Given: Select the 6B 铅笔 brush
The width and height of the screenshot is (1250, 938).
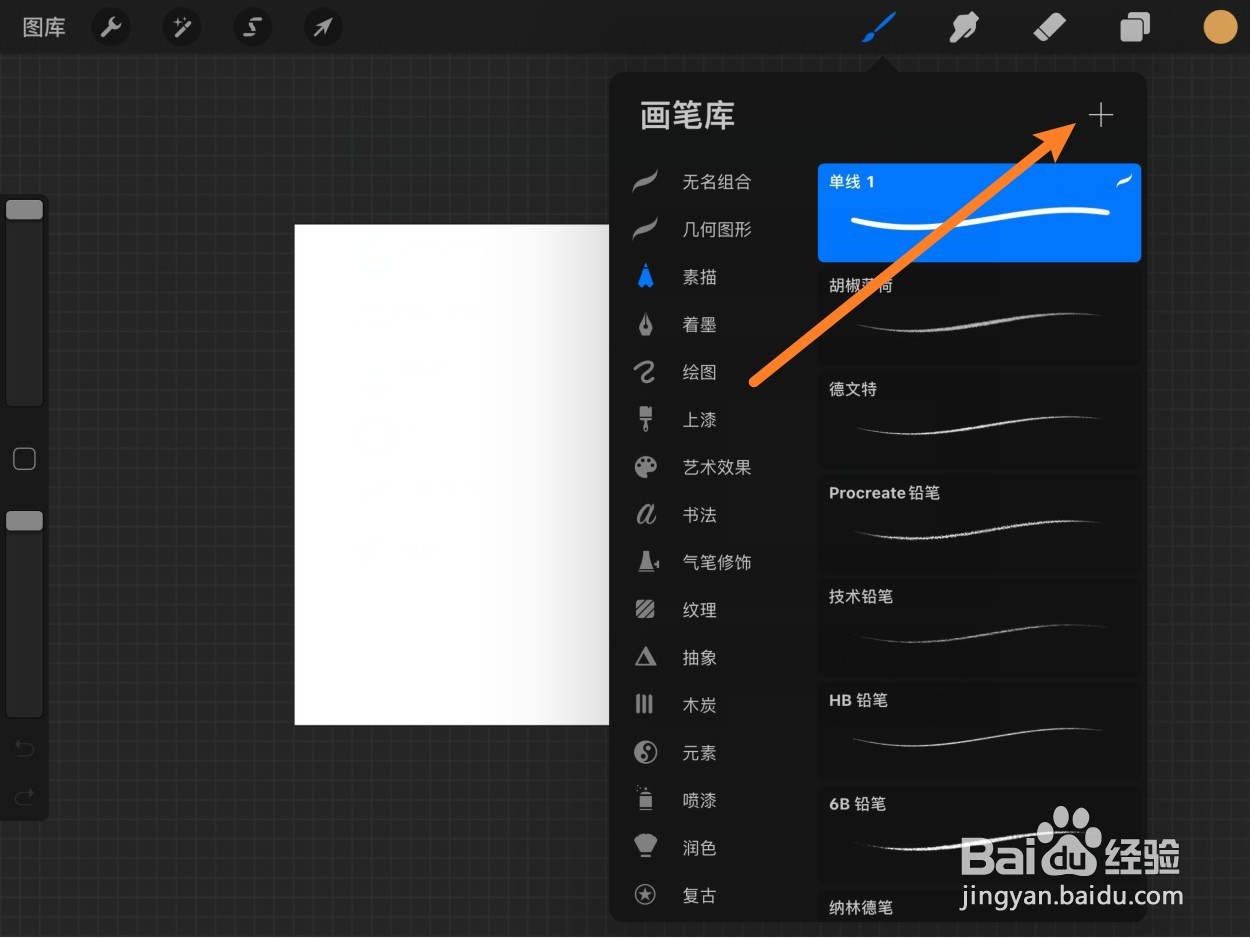Looking at the screenshot, I should click(x=979, y=835).
